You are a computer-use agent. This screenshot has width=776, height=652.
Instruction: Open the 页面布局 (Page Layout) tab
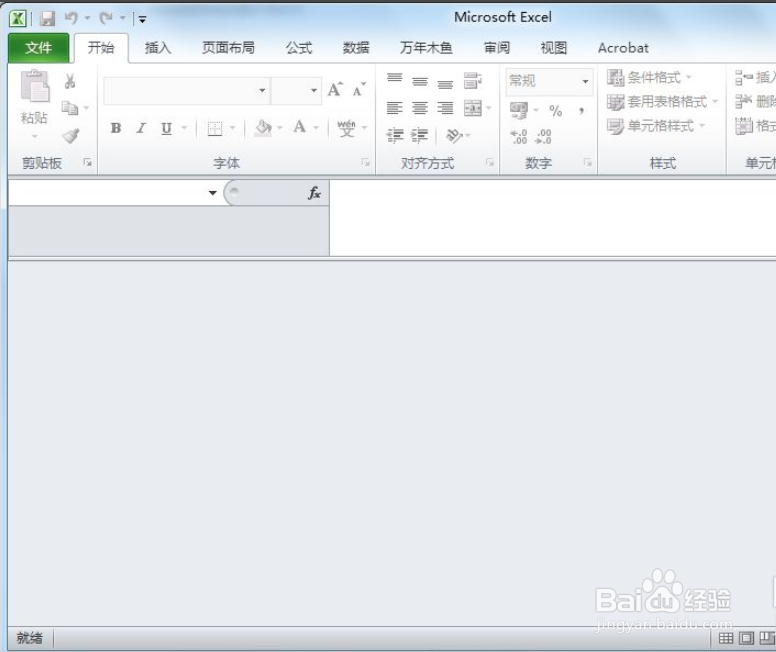click(228, 48)
